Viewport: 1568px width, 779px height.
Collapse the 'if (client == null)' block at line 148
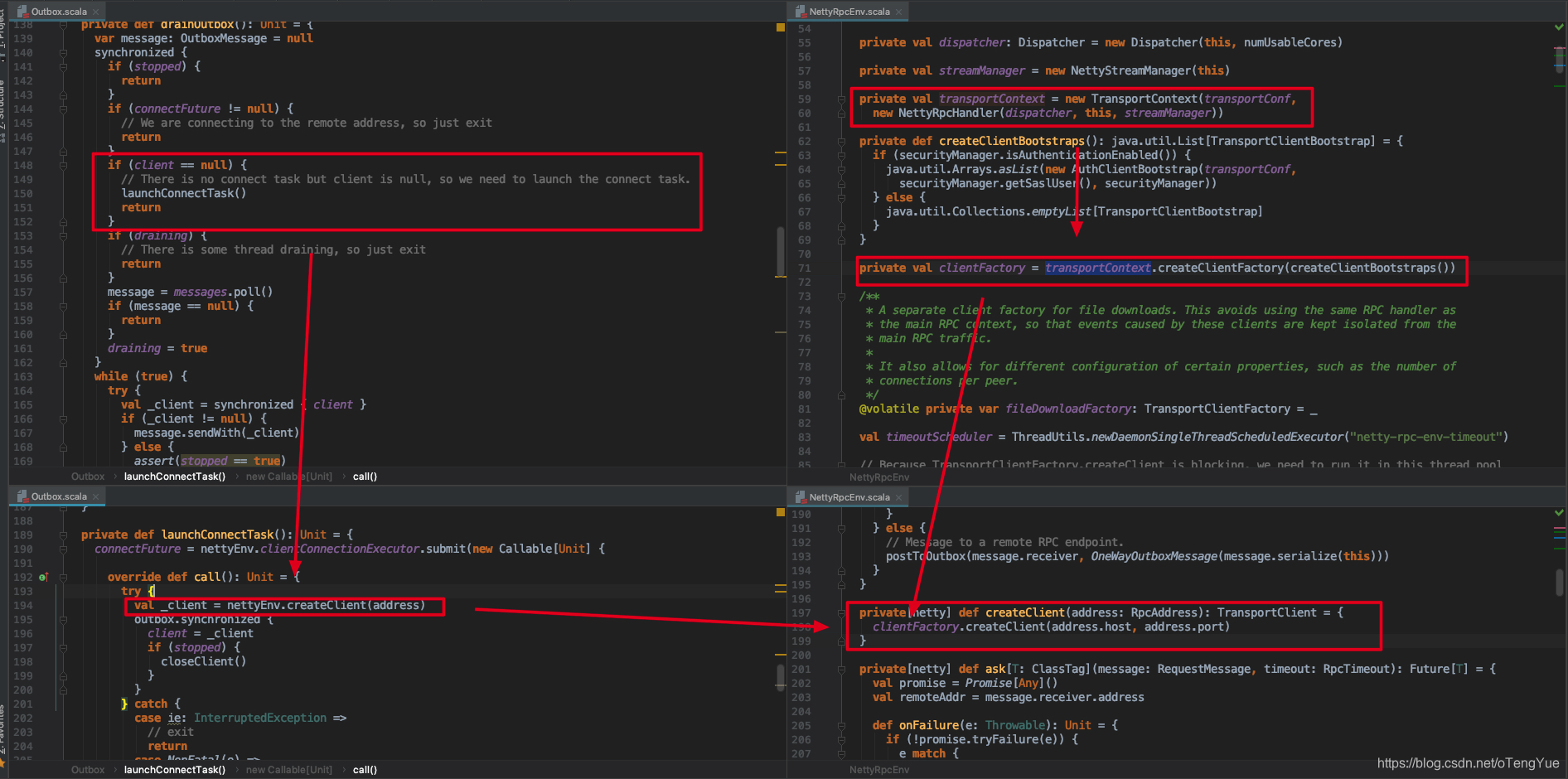(63, 165)
